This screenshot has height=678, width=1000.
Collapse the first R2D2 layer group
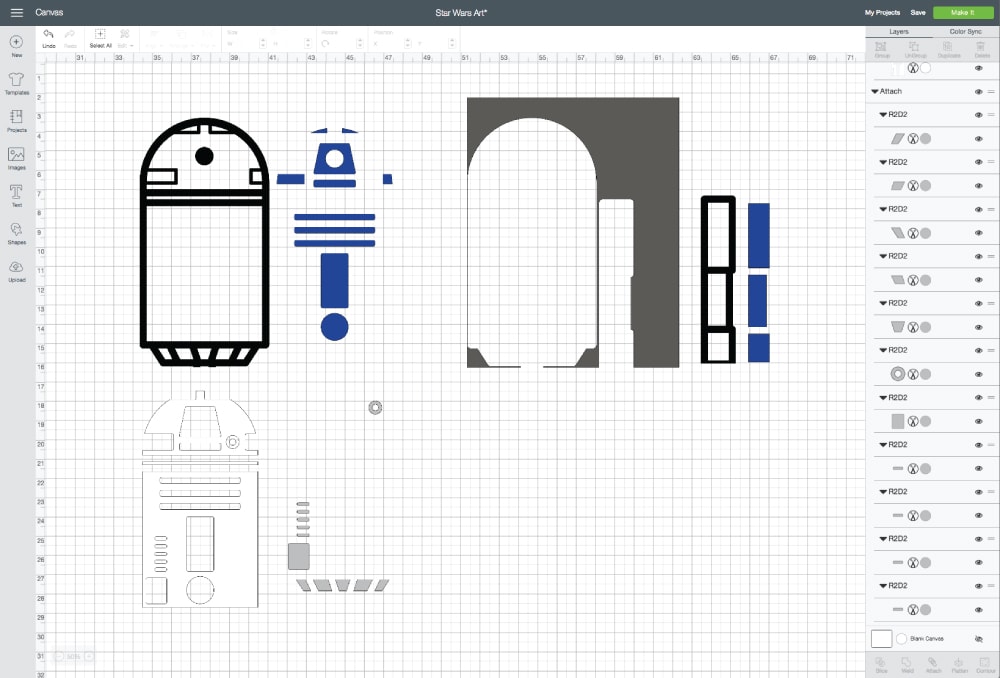pyautogui.click(x=883, y=115)
